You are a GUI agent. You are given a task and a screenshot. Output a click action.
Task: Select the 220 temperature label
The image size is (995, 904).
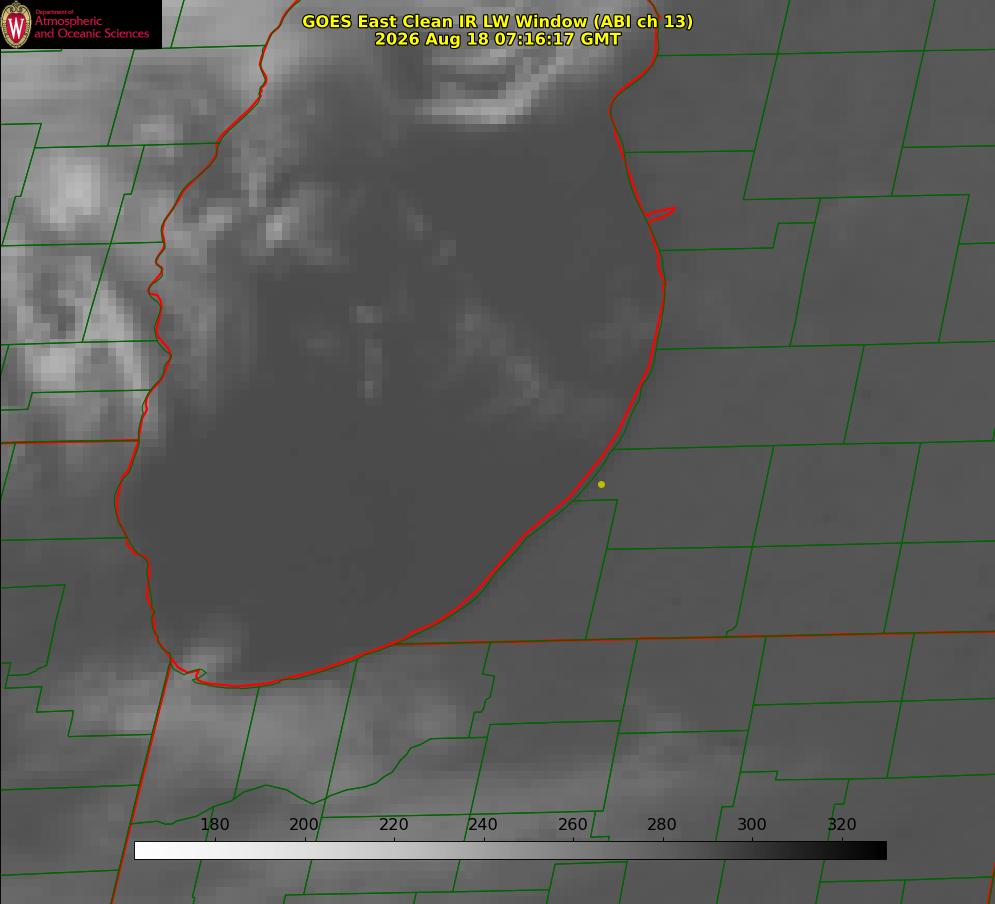click(x=393, y=824)
